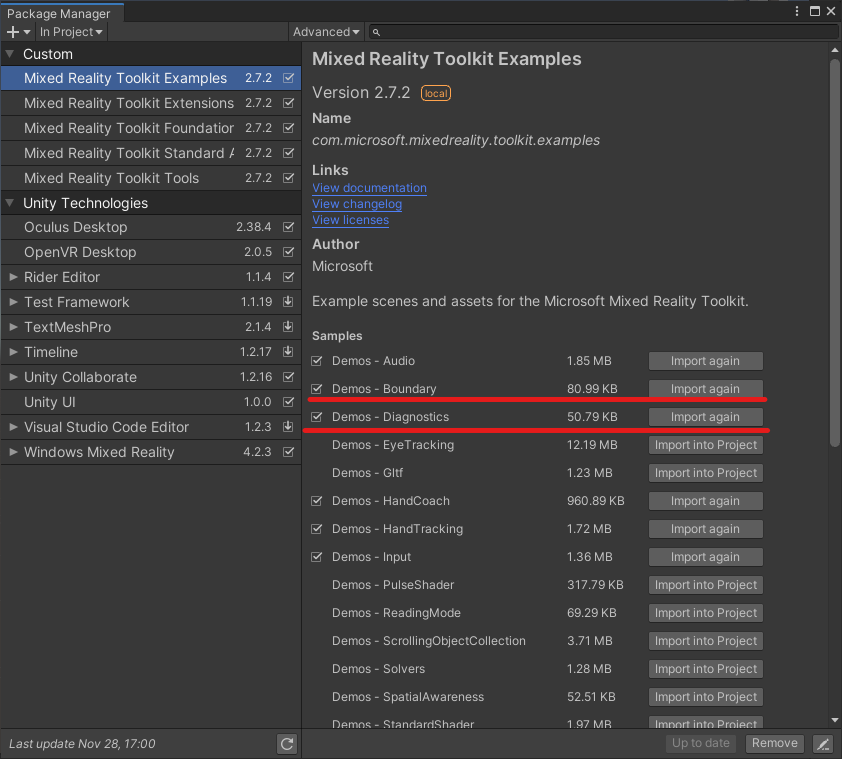Open the View licenses link
This screenshot has height=759, width=842.
click(351, 220)
